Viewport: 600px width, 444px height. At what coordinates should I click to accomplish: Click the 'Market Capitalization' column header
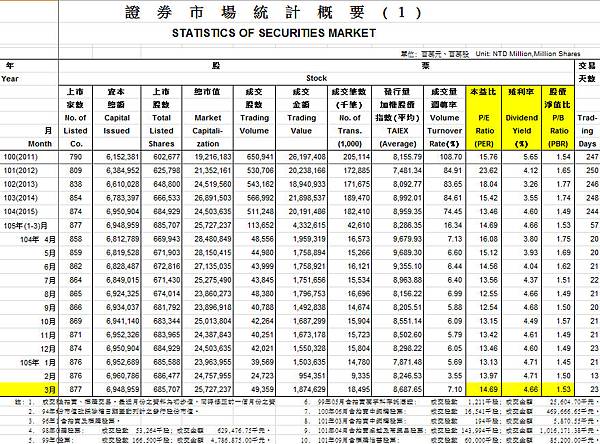tap(207, 118)
